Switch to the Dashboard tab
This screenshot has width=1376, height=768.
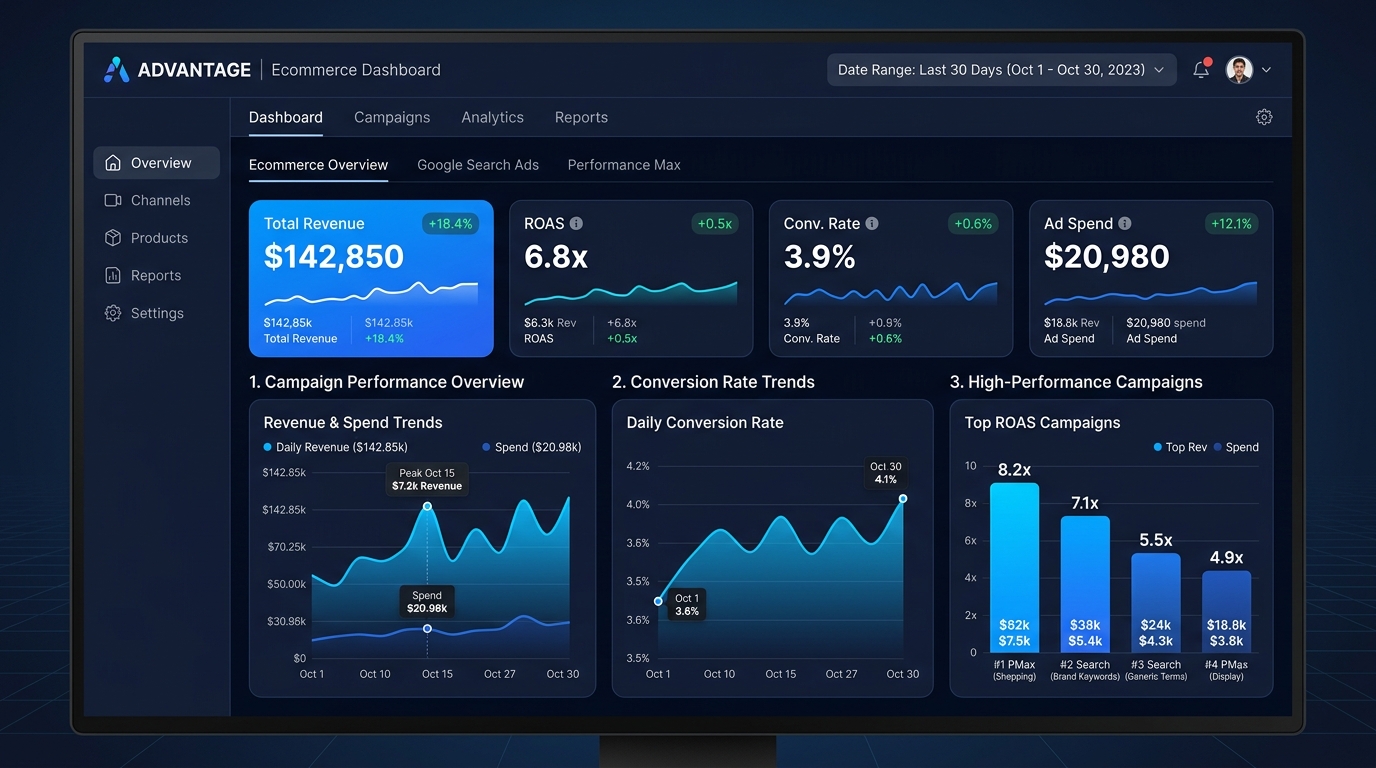click(286, 117)
